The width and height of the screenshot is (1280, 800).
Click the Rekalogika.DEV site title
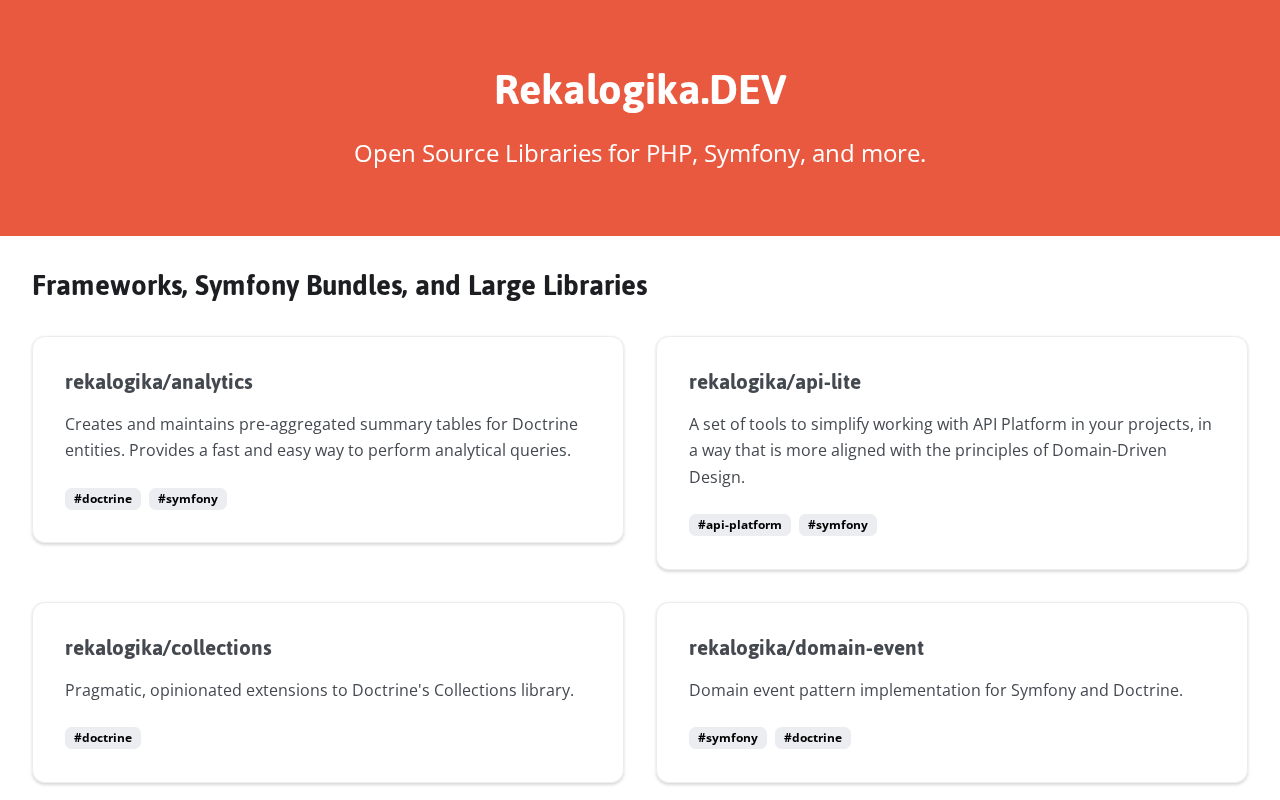pyautogui.click(x=640, y=90)
